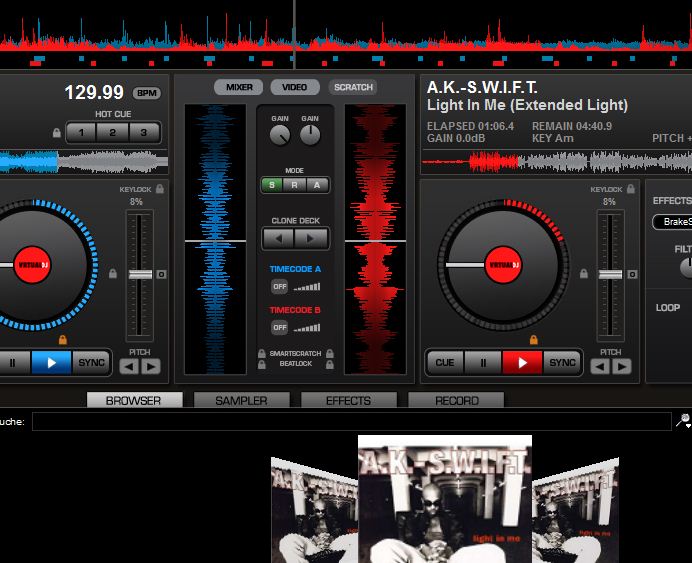Image resolution: width=692 pixels, height=563 pixels.
Task: Click left deck pitch slider handle
Action: pos(140,274)
